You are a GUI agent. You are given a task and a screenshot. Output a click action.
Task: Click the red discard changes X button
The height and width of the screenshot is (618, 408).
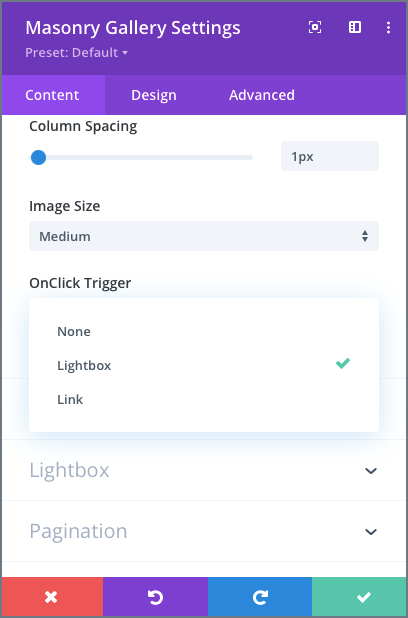[52, 597]
